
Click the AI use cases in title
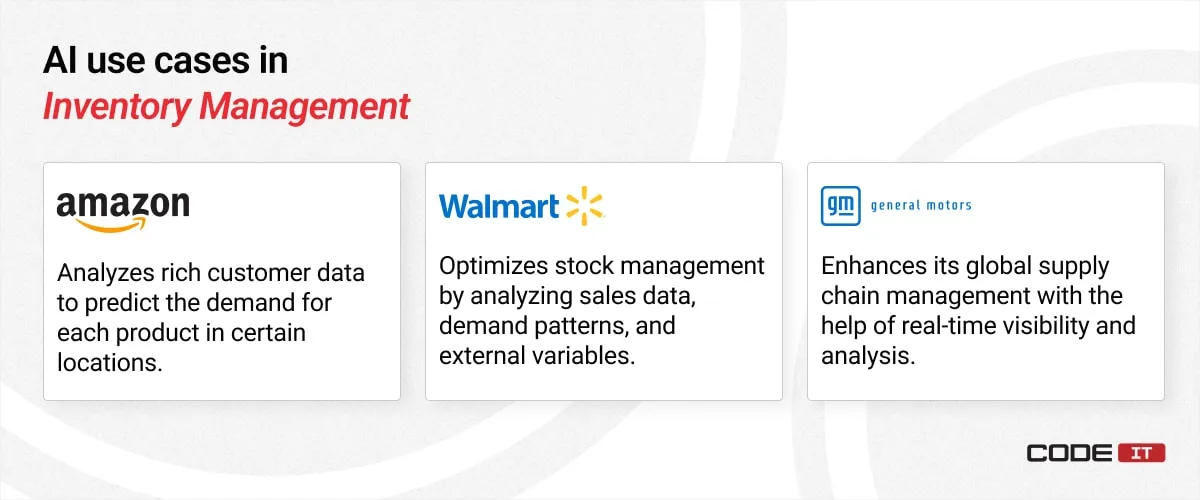pyautogui.click(x=165, y=62)
